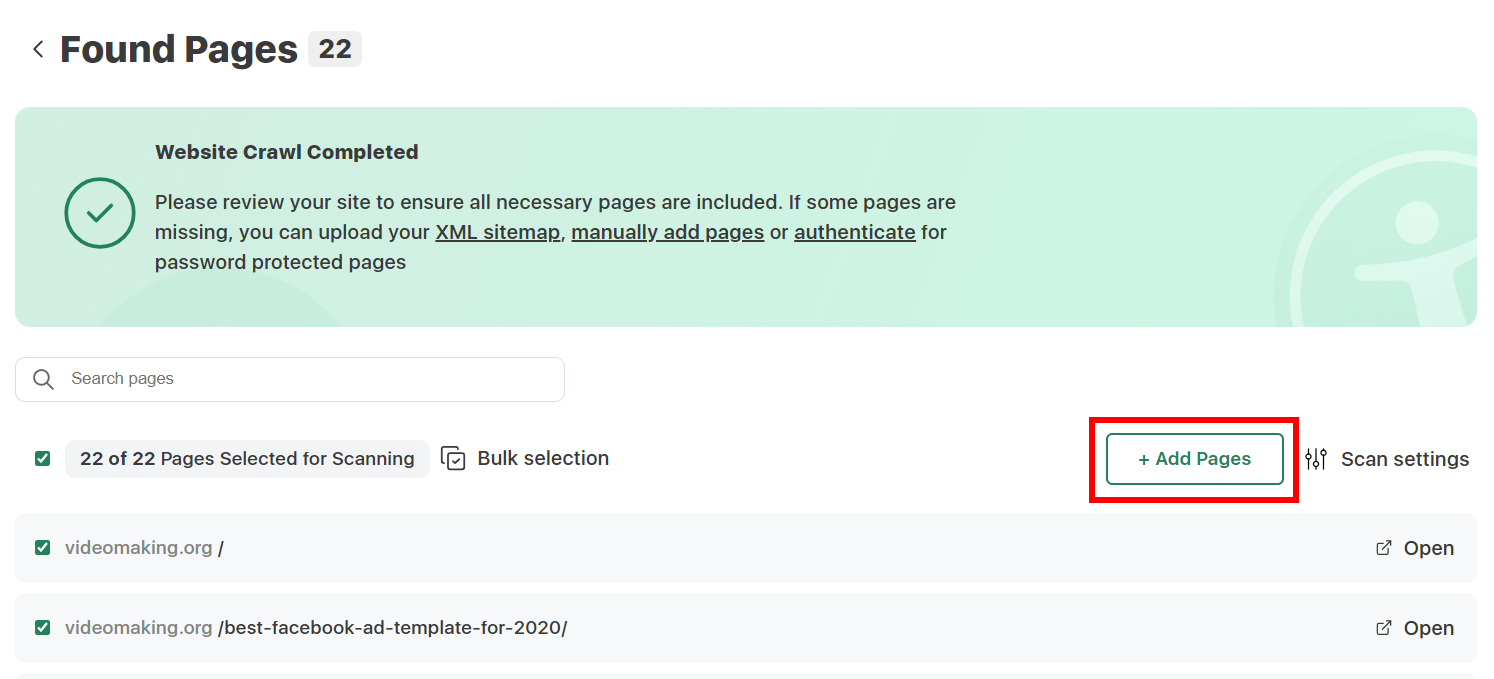
Task: Click the Scan settings label
Action: click(1405, 458)
